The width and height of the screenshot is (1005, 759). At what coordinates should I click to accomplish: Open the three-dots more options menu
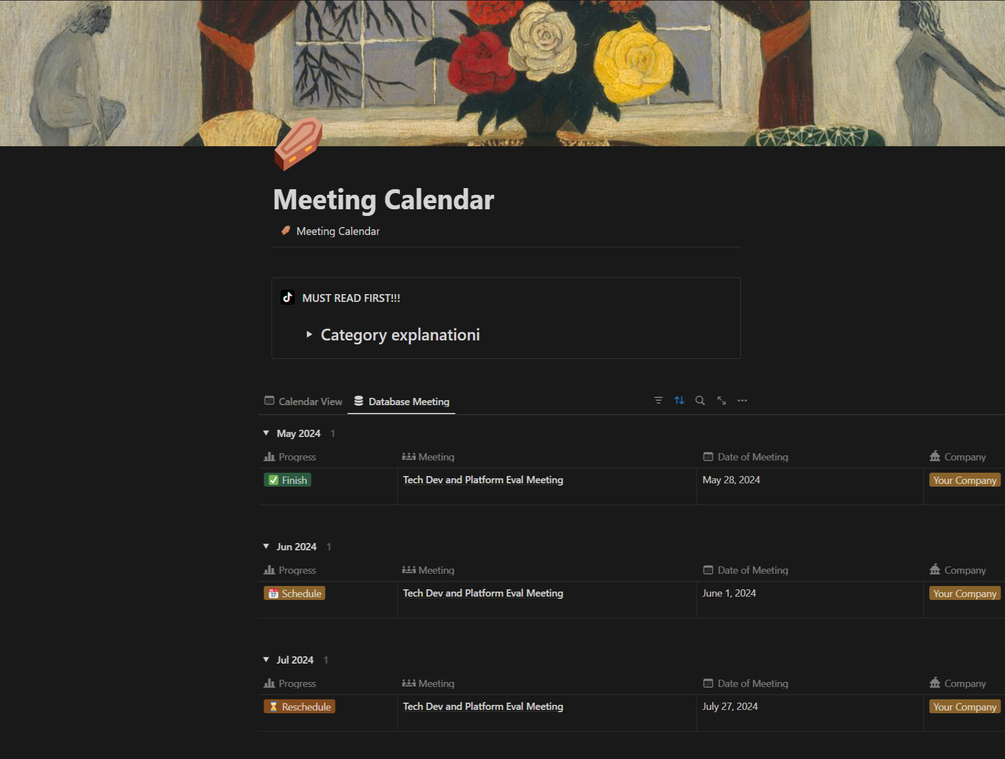pyautogui.click(x=742, y=401)
